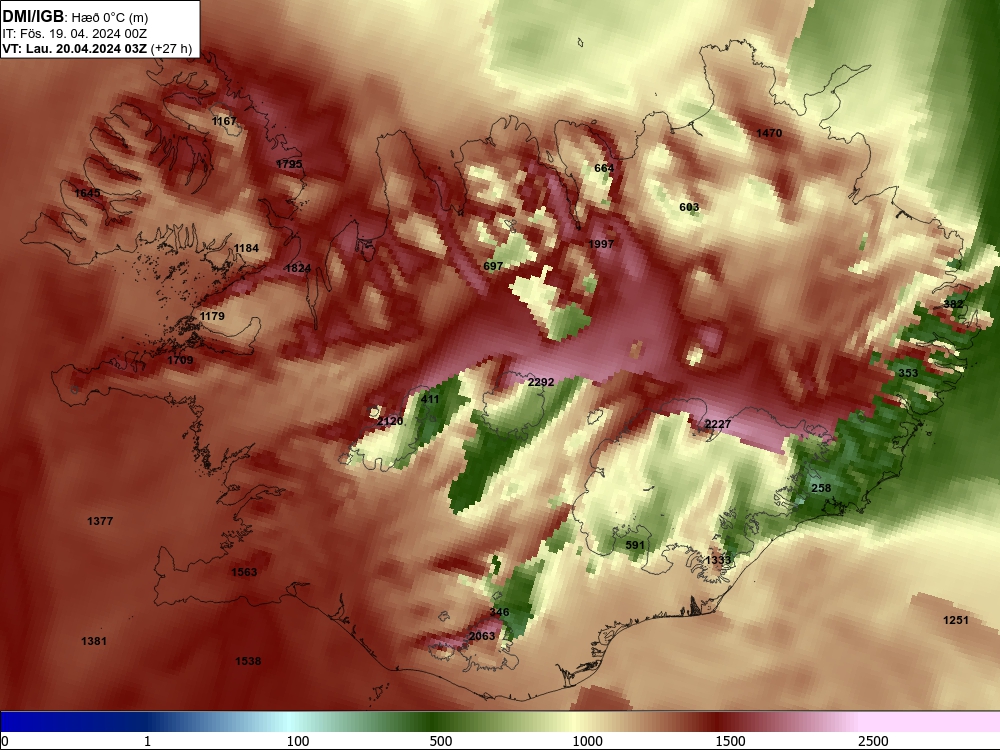This screenshot has height=750, width=1000.
Task: Select the 591 map label
Action: [x=635, y=545]
